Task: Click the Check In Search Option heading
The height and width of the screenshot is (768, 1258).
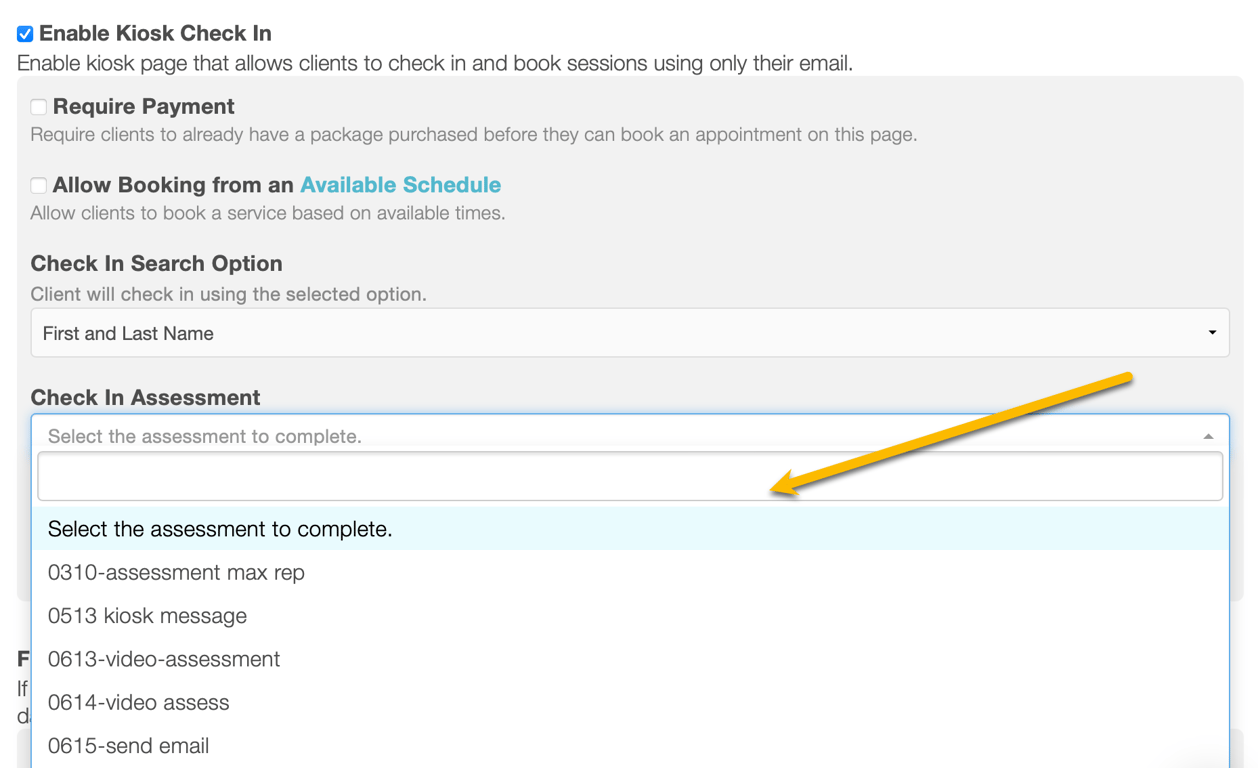Action: tap(156, 263)
